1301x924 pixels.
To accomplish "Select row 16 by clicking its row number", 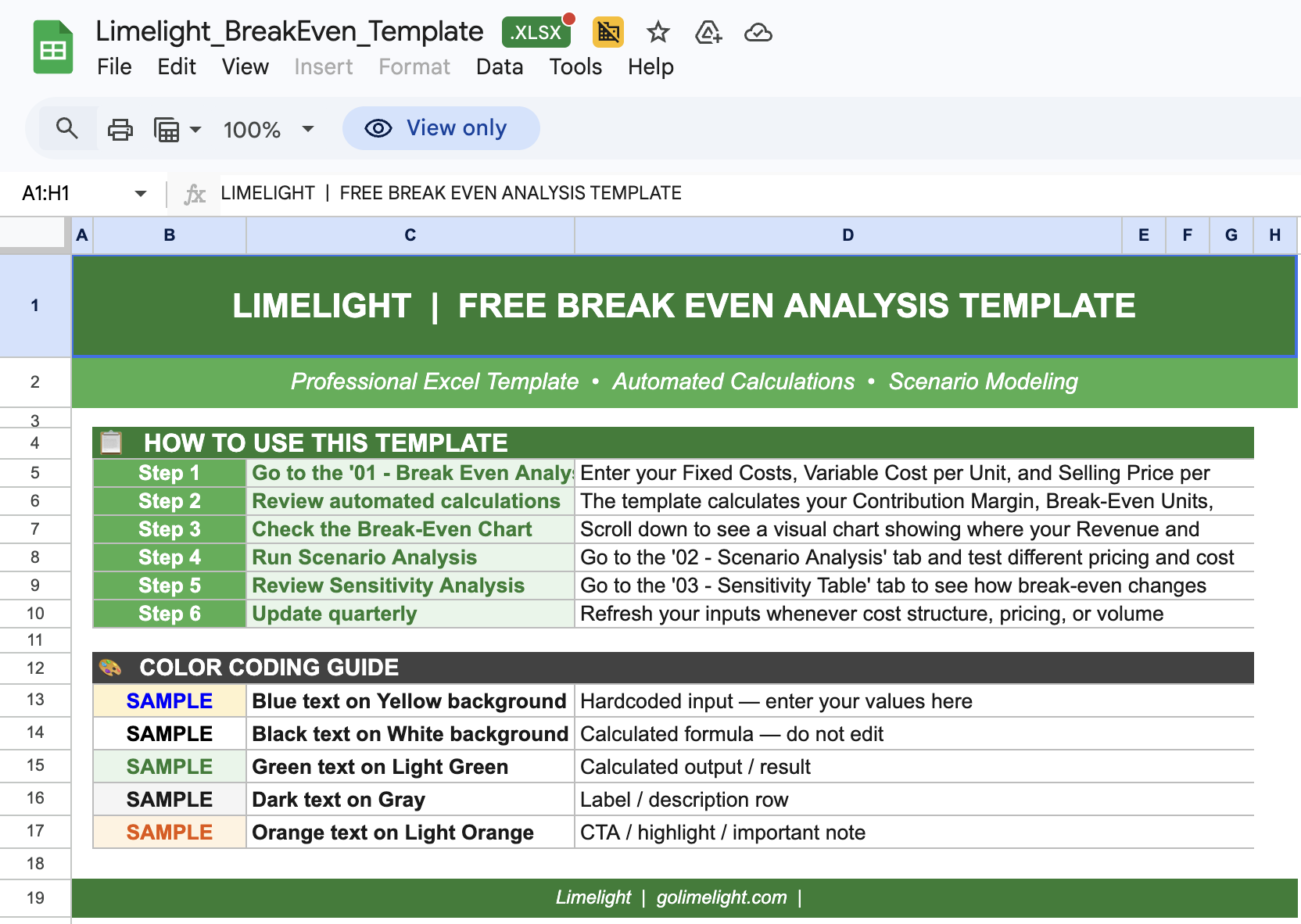I will (x=34, y=798).
